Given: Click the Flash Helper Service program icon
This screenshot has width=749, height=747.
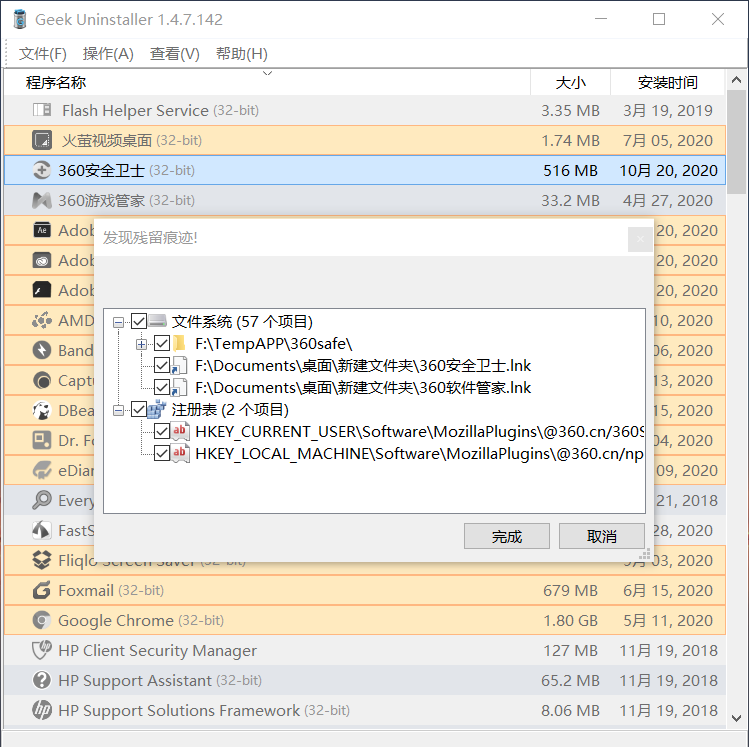Looking at the screenshot, I should [x=42, y=110].
